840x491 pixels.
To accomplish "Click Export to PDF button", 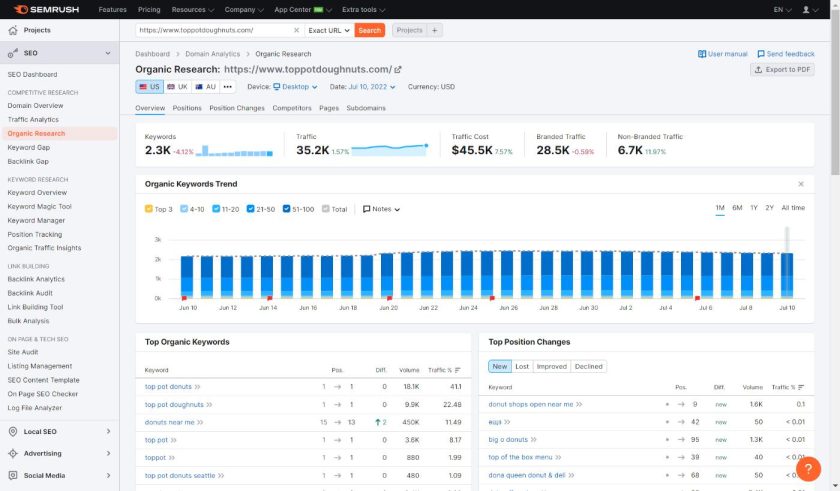I will point(782,70).
